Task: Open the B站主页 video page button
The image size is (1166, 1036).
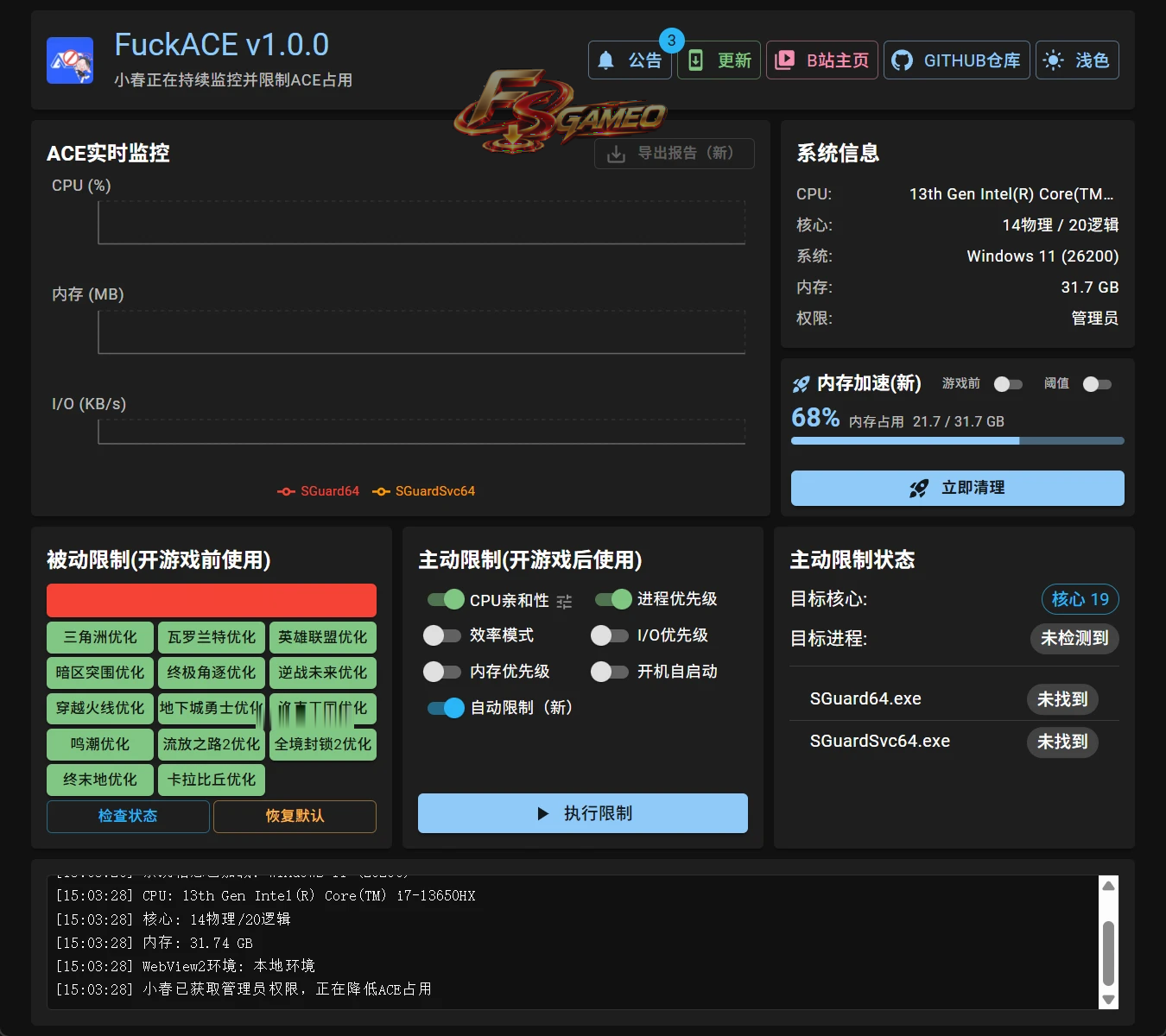Action: (x=822, y=60)
